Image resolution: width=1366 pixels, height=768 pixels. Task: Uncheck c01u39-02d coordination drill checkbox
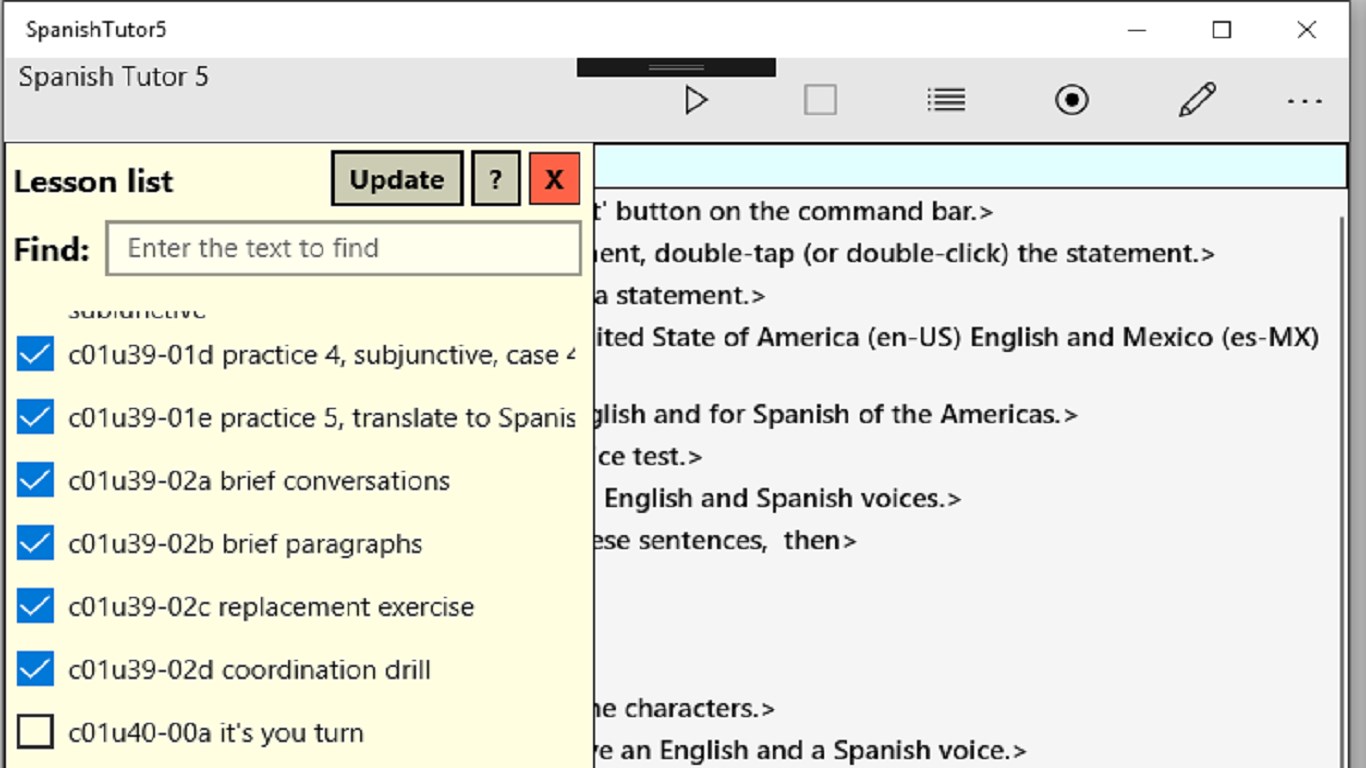click(x=35, y=670)
